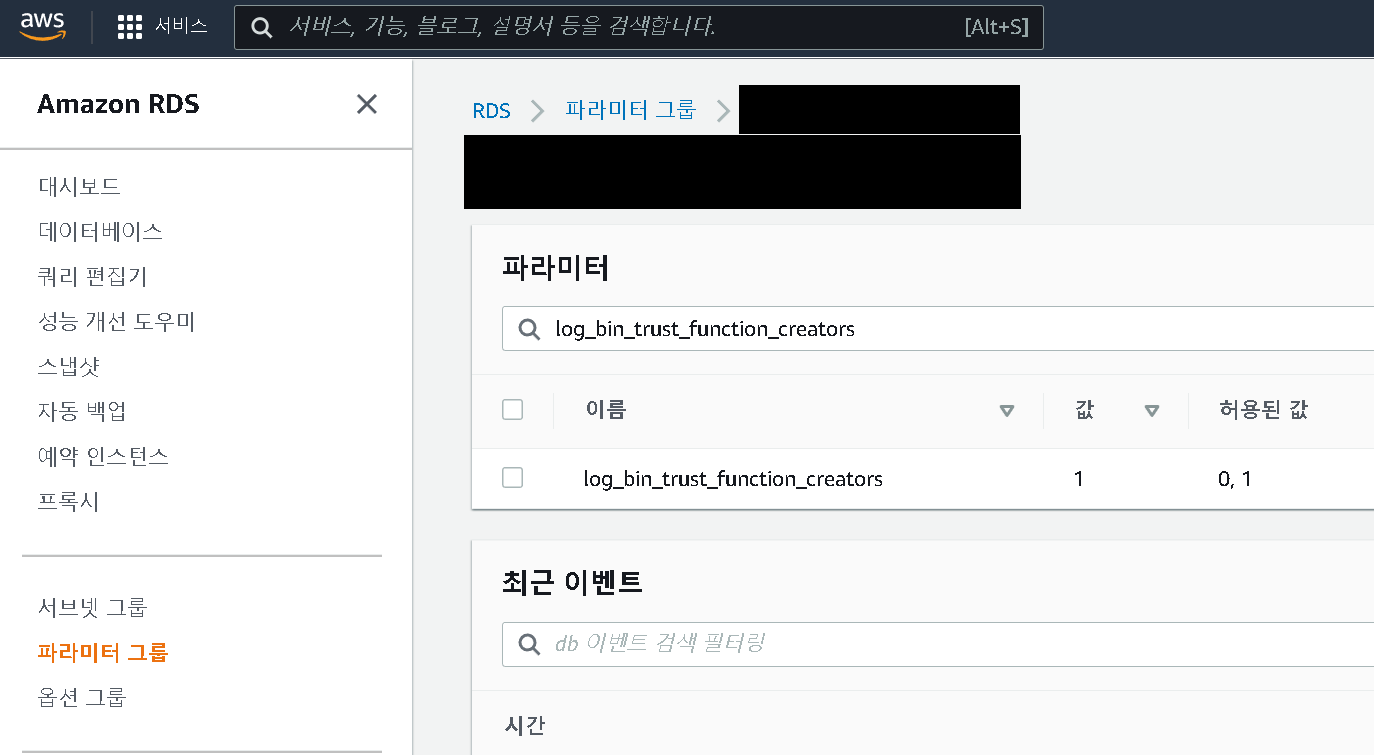This screenshot has height=755, width=1374.
Task: Open 프록시 in sidebar
Action: 69,501
